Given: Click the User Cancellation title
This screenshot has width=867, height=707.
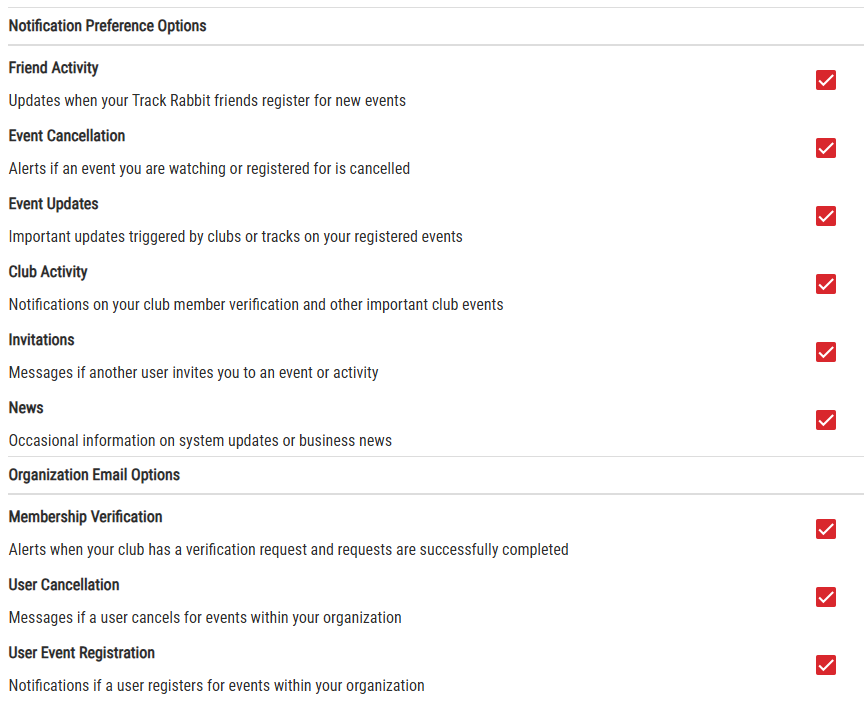Looking at the screenshot, I should click(64, 585).
